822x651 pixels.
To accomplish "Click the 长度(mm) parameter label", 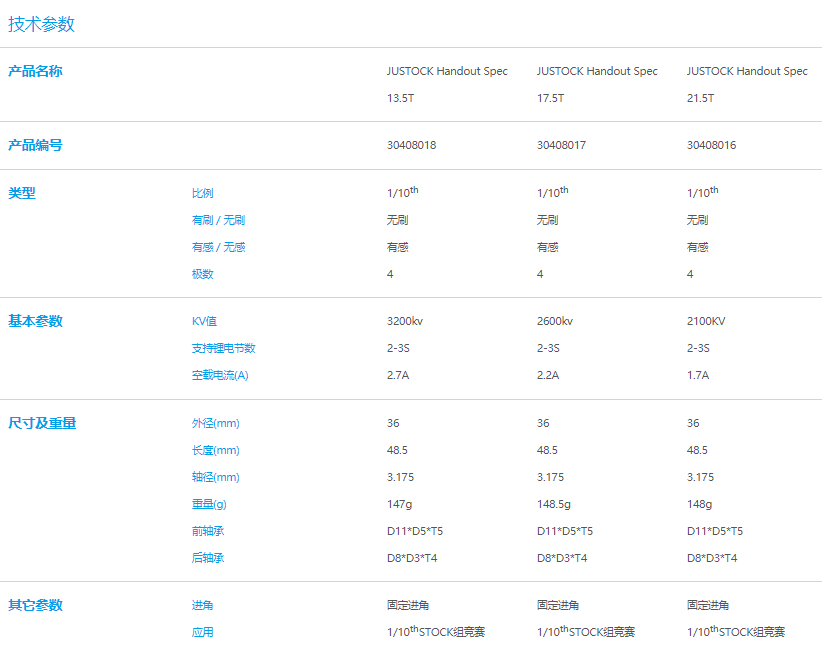I will (215, 450).
